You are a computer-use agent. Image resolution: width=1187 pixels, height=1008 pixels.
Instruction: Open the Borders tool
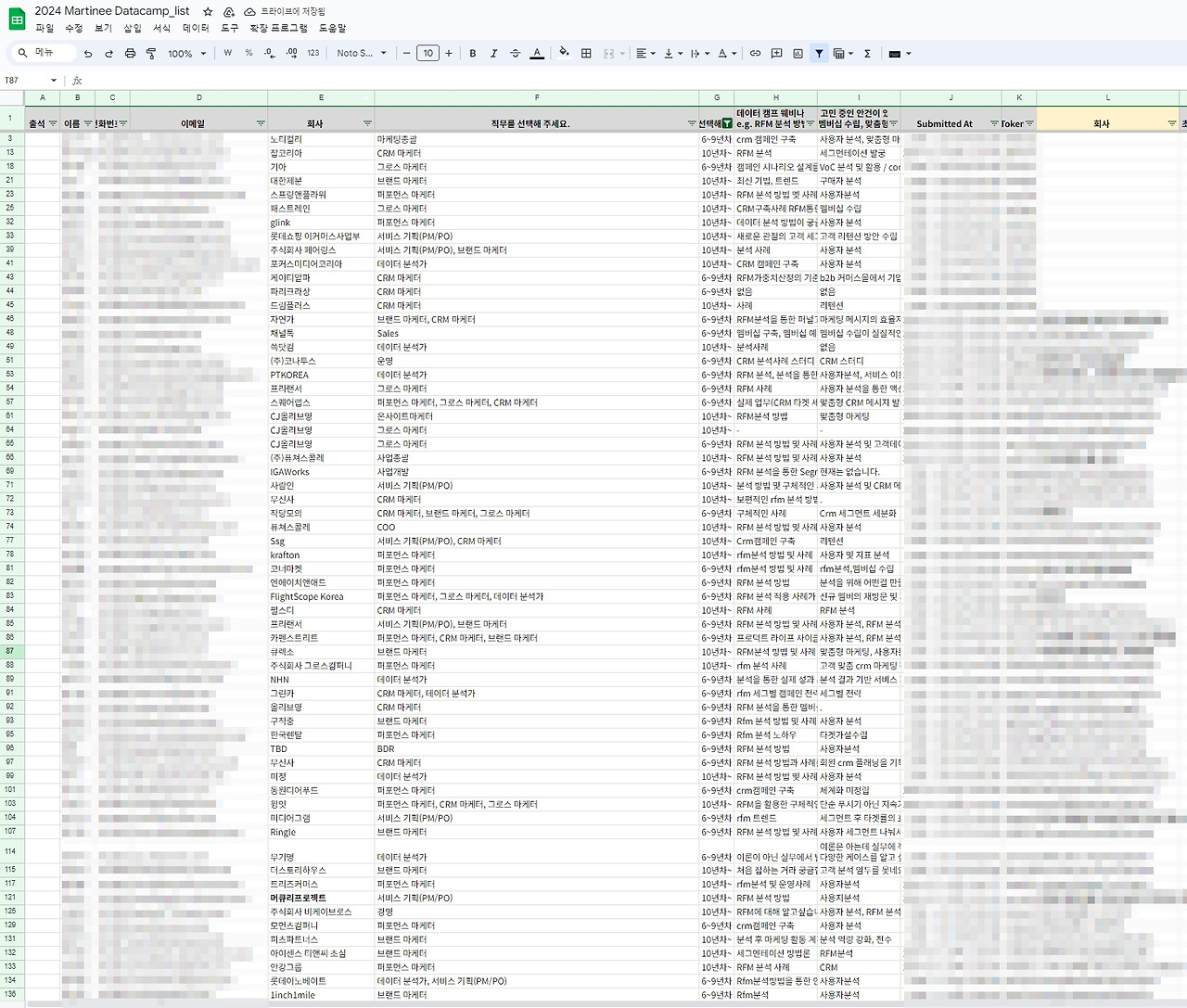[586, 54]
